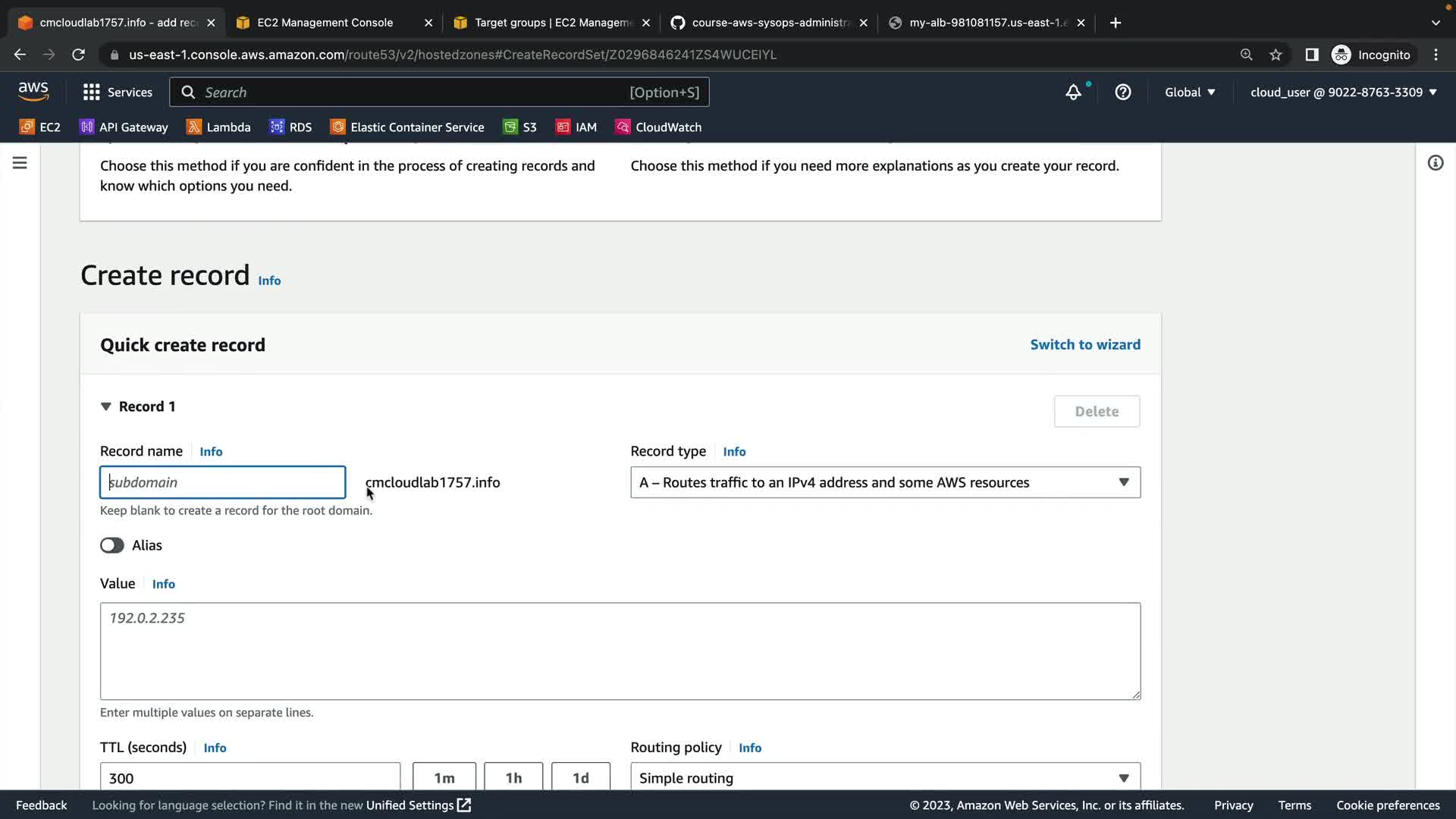The width and height of the screenshot is (1456, 819).
Task: Click the info panel icon on the right edge
Action: 1435,163
